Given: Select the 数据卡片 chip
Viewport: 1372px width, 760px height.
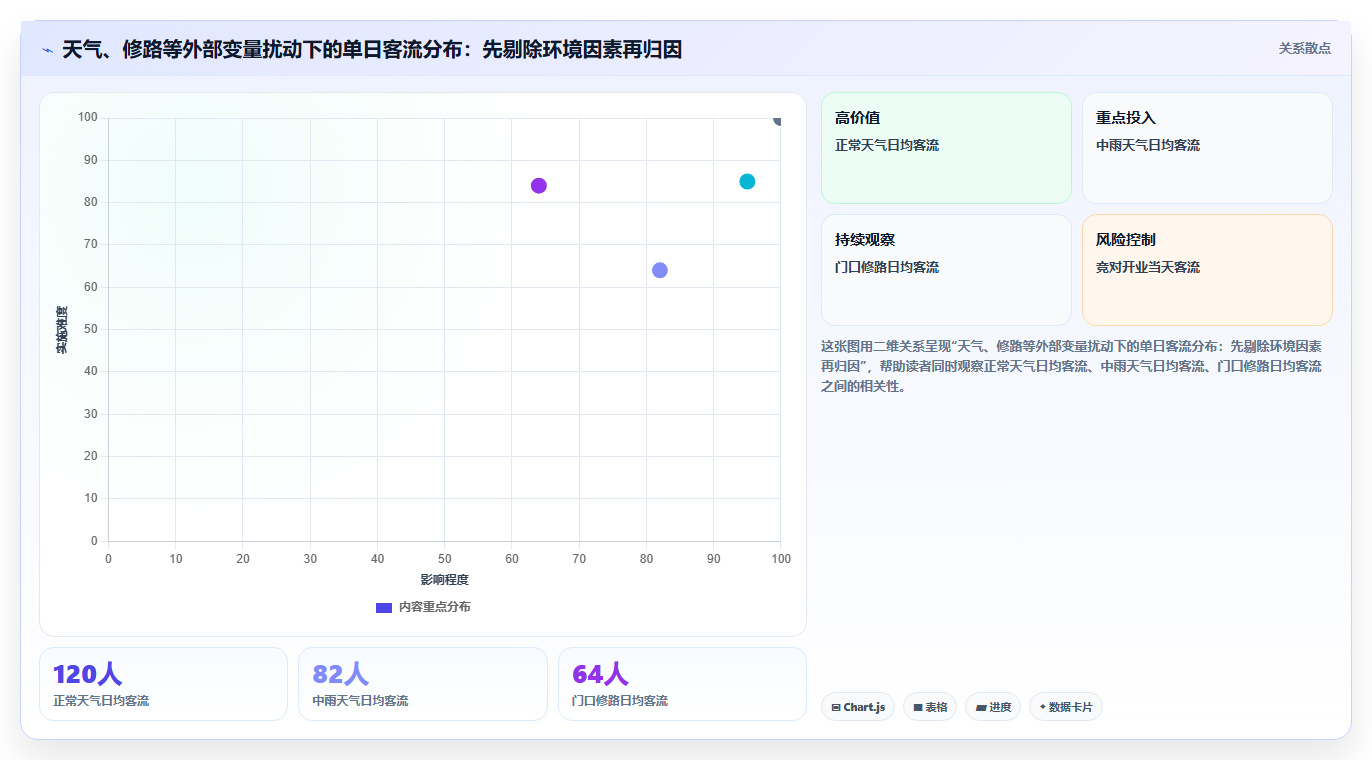Looking at the screenshot, I should coord(1066,707).
